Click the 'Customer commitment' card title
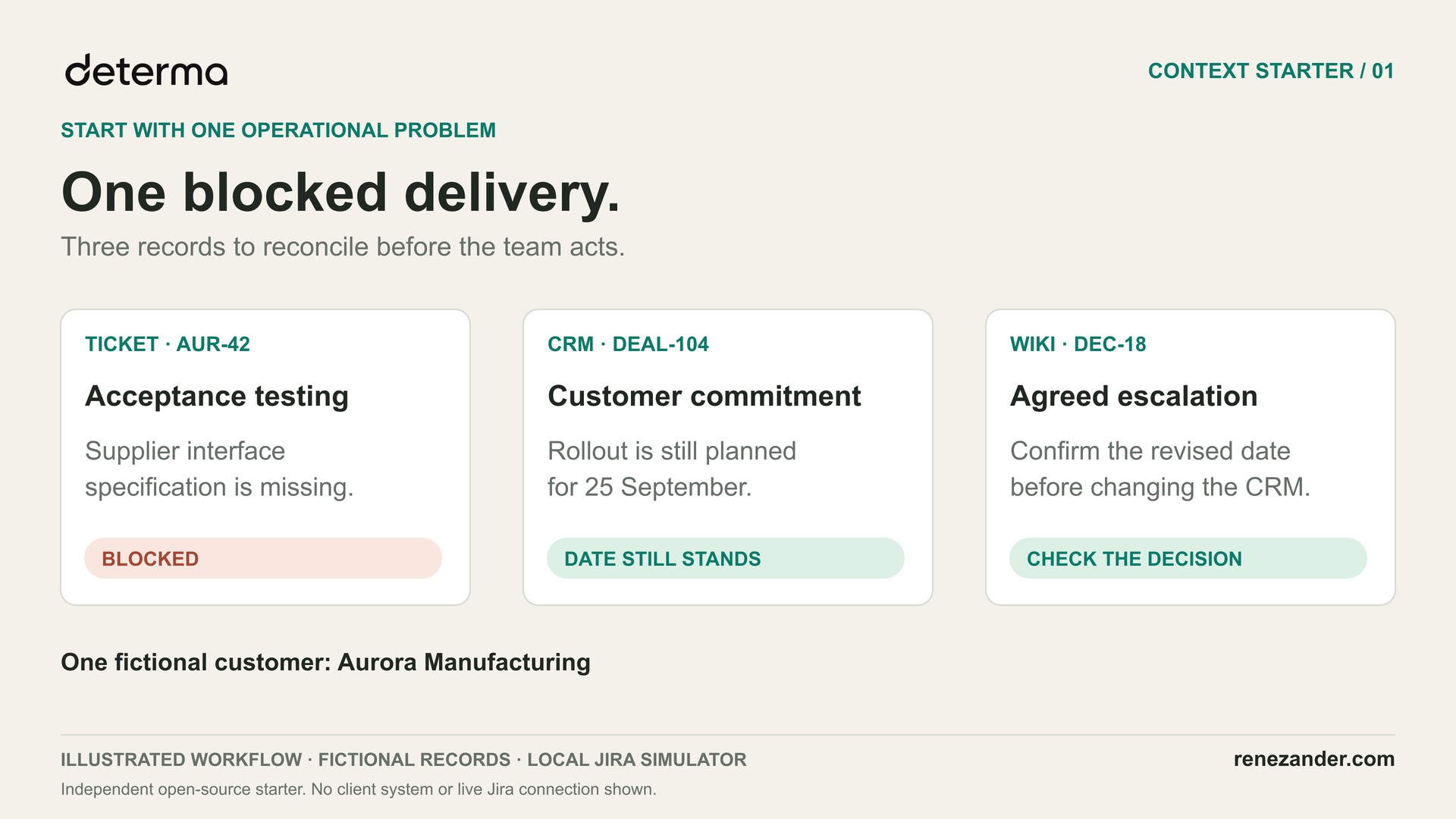Image resolution: width=1456 pixels, height=819 pixels. tap(704, 397)
